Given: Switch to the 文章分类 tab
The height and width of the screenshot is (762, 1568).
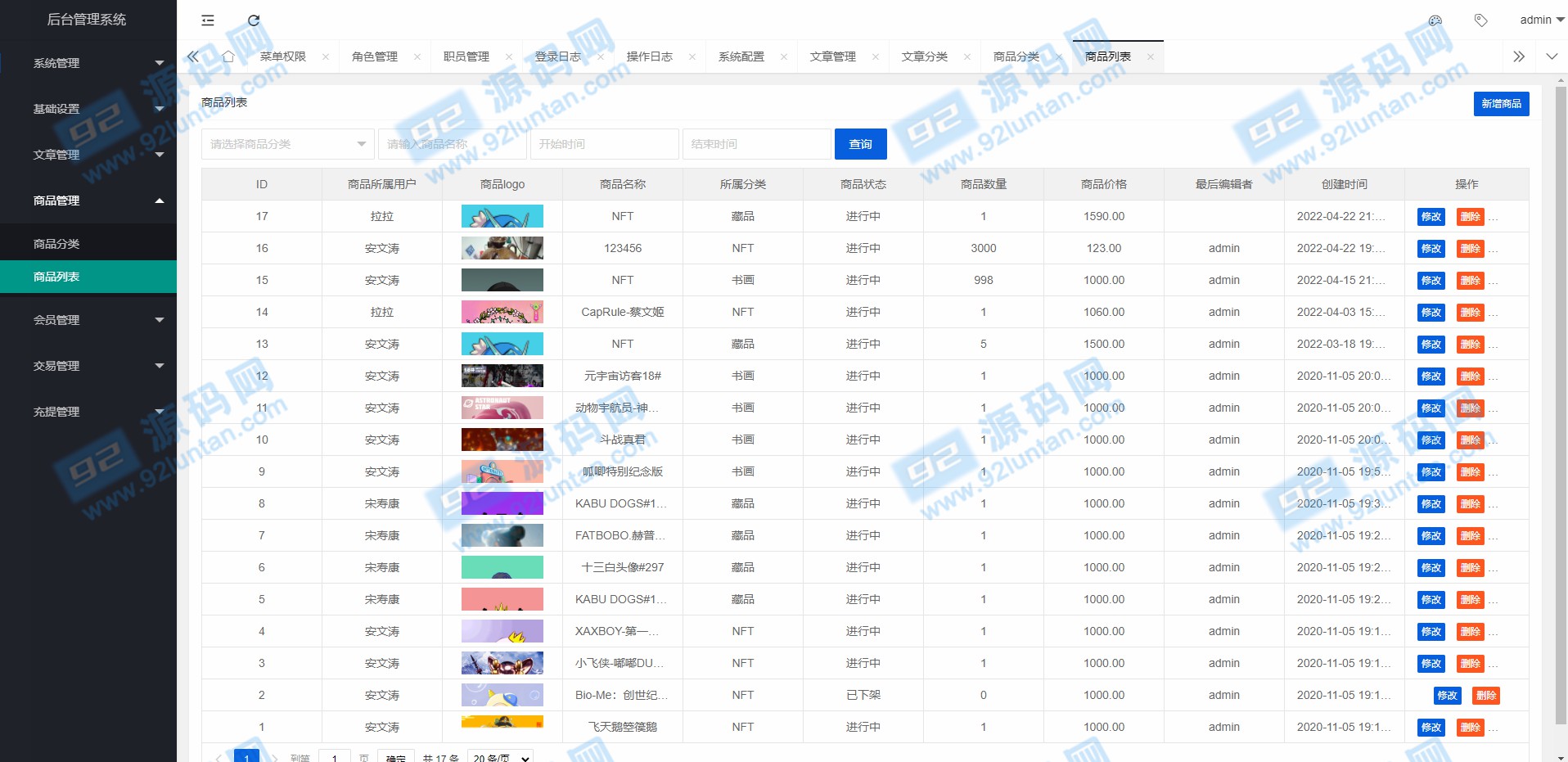Looking at the screenshot, I should 925,56.
